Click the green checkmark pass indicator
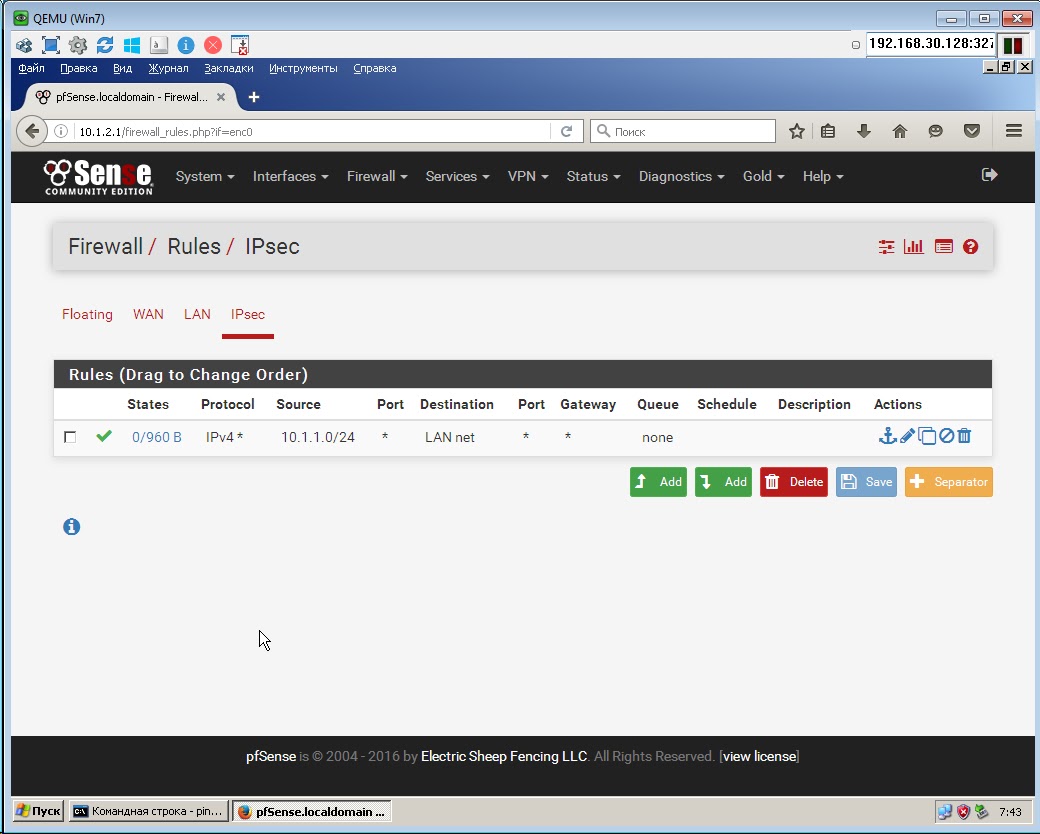 [104, 436]
